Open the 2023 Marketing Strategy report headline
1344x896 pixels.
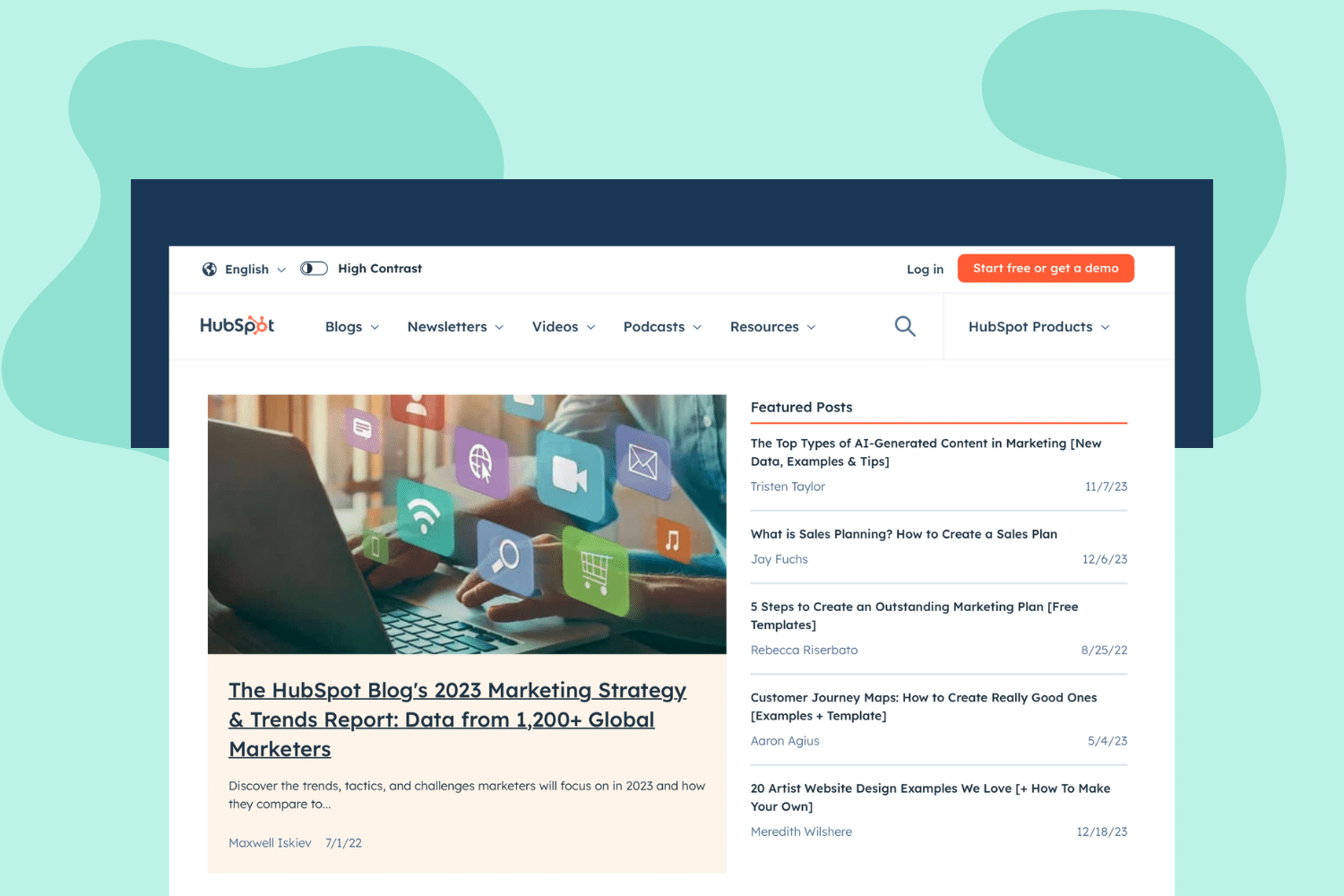[x=457, y=719]
